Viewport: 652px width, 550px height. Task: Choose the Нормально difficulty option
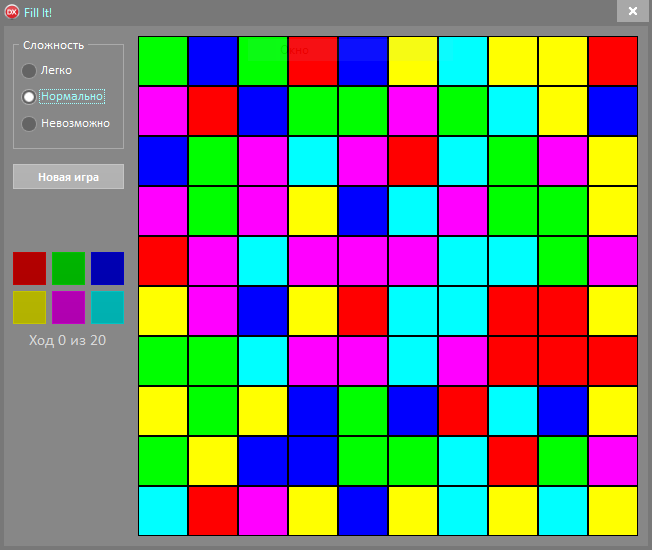pyautogui.click(x=29, y=97)
